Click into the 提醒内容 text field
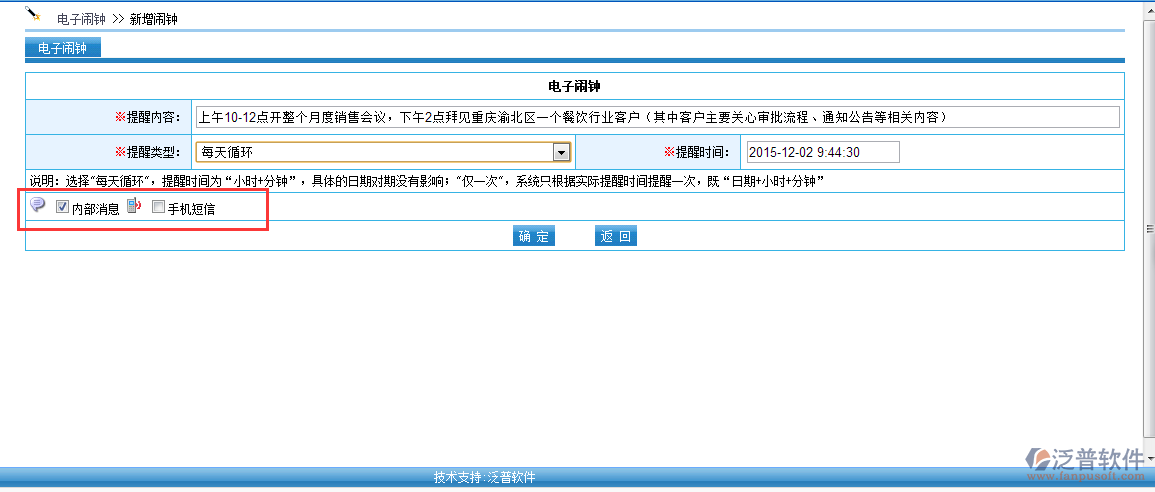This screenshot has width=1155, height=492. pyautogui.click(x=657, y=117)
